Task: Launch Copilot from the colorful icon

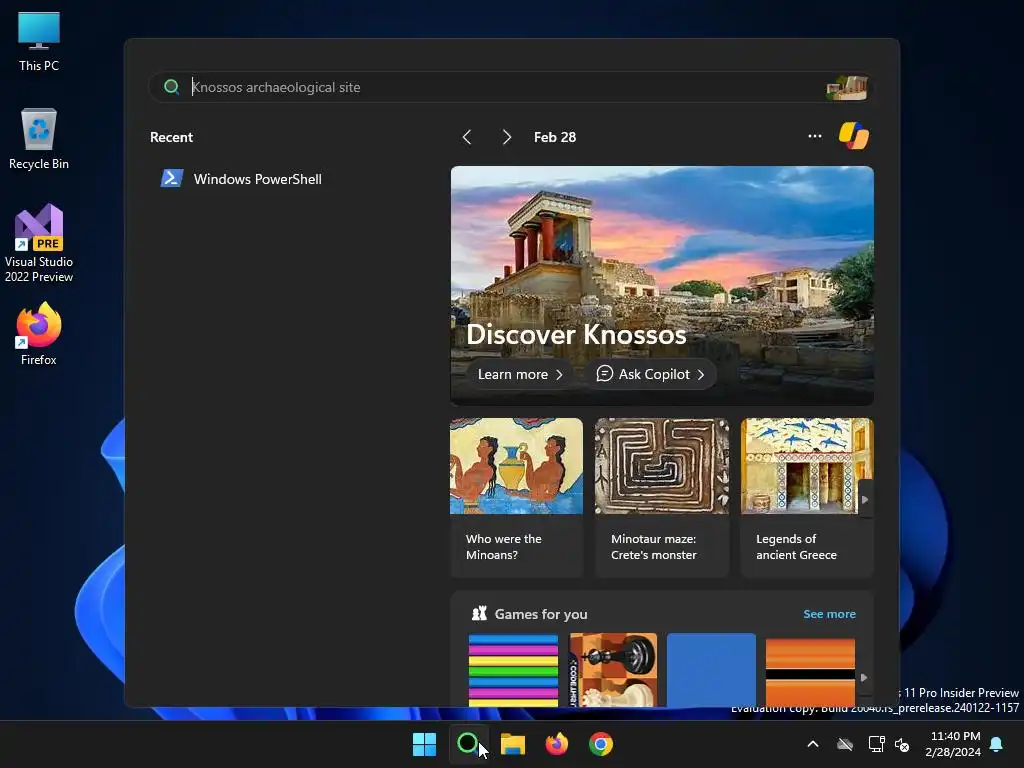Action: [854, 136]
